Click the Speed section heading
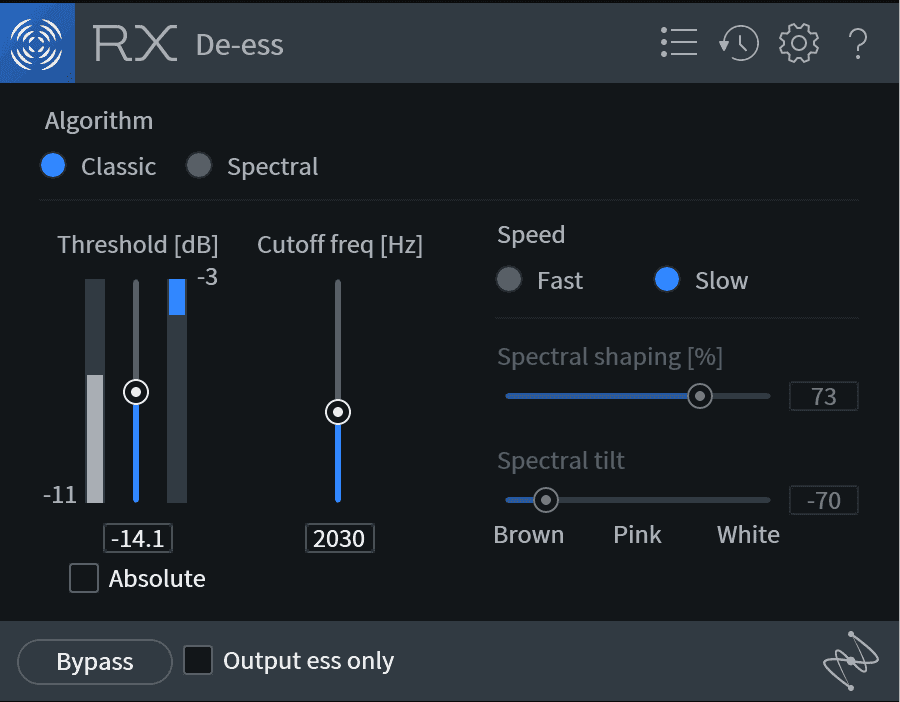The image size is (900, 702). click(x=531, y=235)
